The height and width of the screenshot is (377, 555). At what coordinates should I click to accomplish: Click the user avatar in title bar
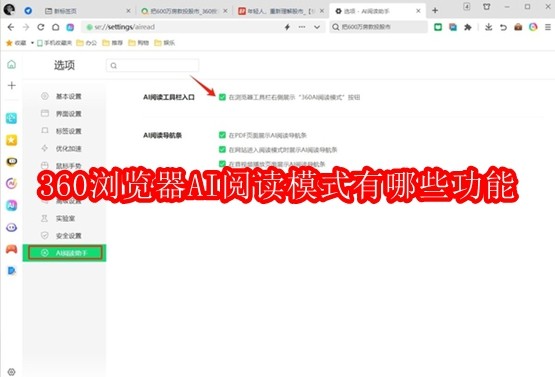coord(9,10)
